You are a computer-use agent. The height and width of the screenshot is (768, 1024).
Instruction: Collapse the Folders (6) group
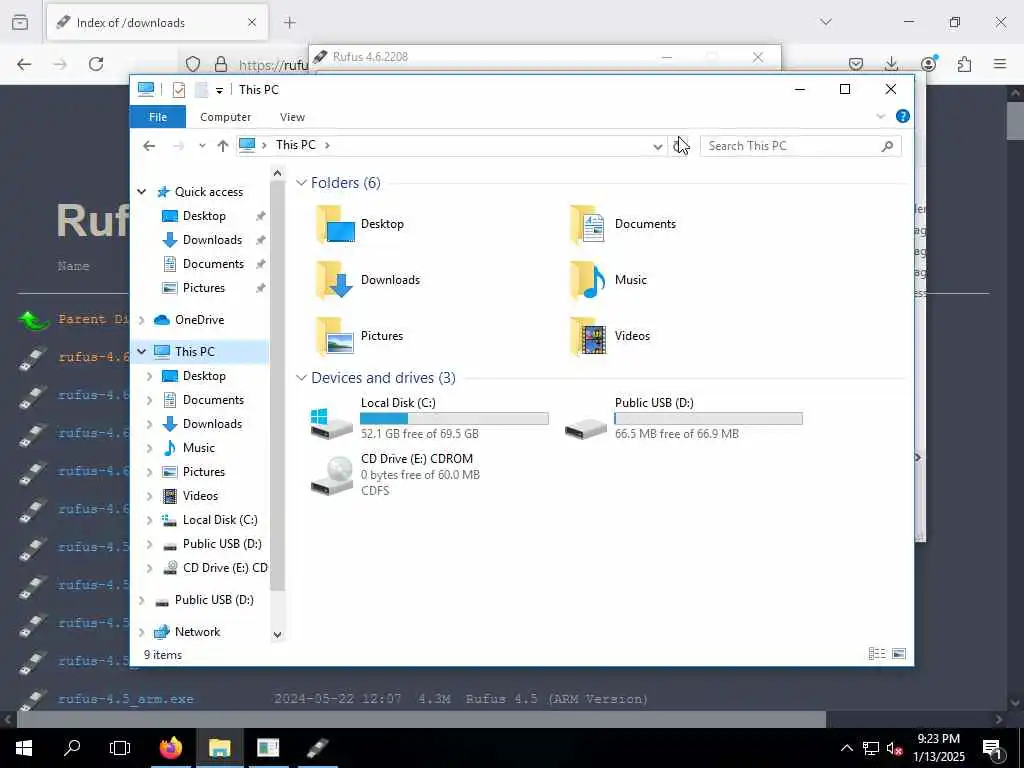coord(301,183)
